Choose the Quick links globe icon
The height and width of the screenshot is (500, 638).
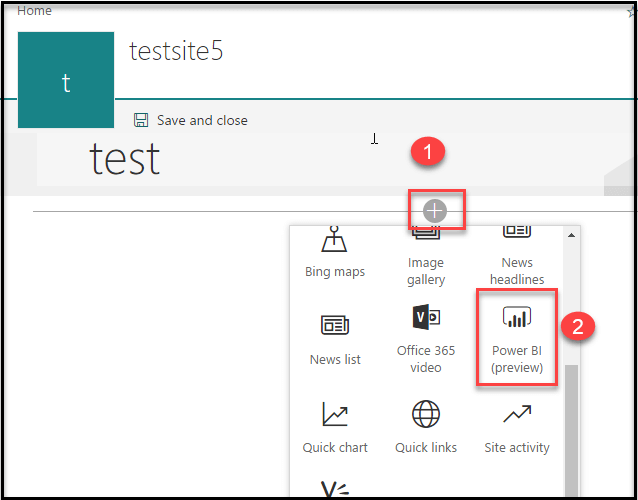[426, 414]
